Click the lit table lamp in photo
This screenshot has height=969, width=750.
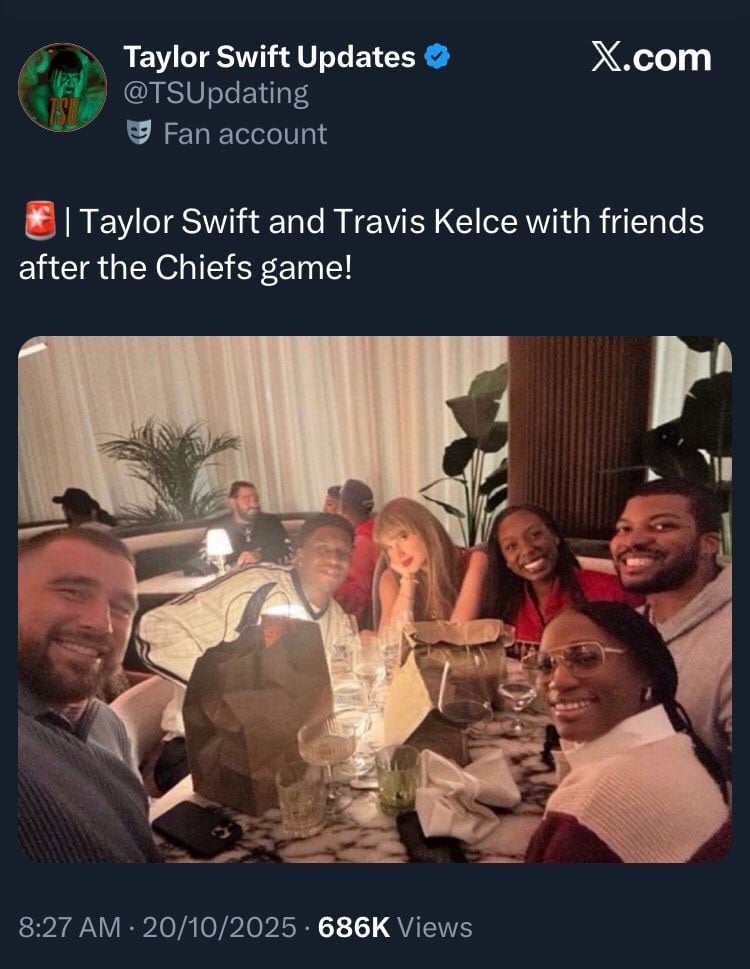[218, 543]
